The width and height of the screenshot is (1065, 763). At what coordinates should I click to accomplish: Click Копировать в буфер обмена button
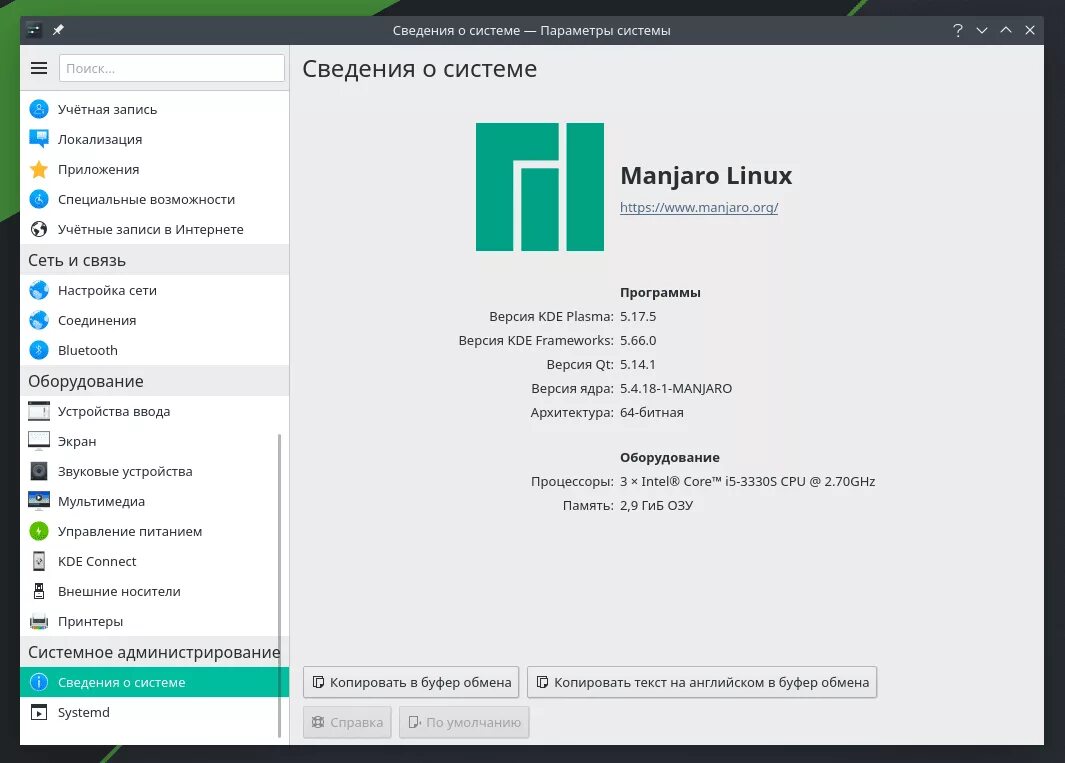(x=411, y=681)
